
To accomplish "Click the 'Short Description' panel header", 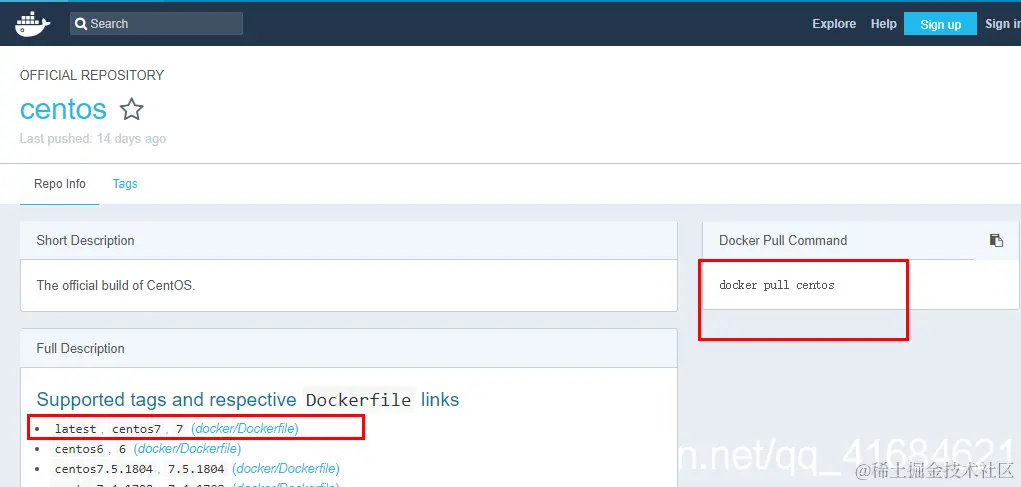I will (349, 240).
